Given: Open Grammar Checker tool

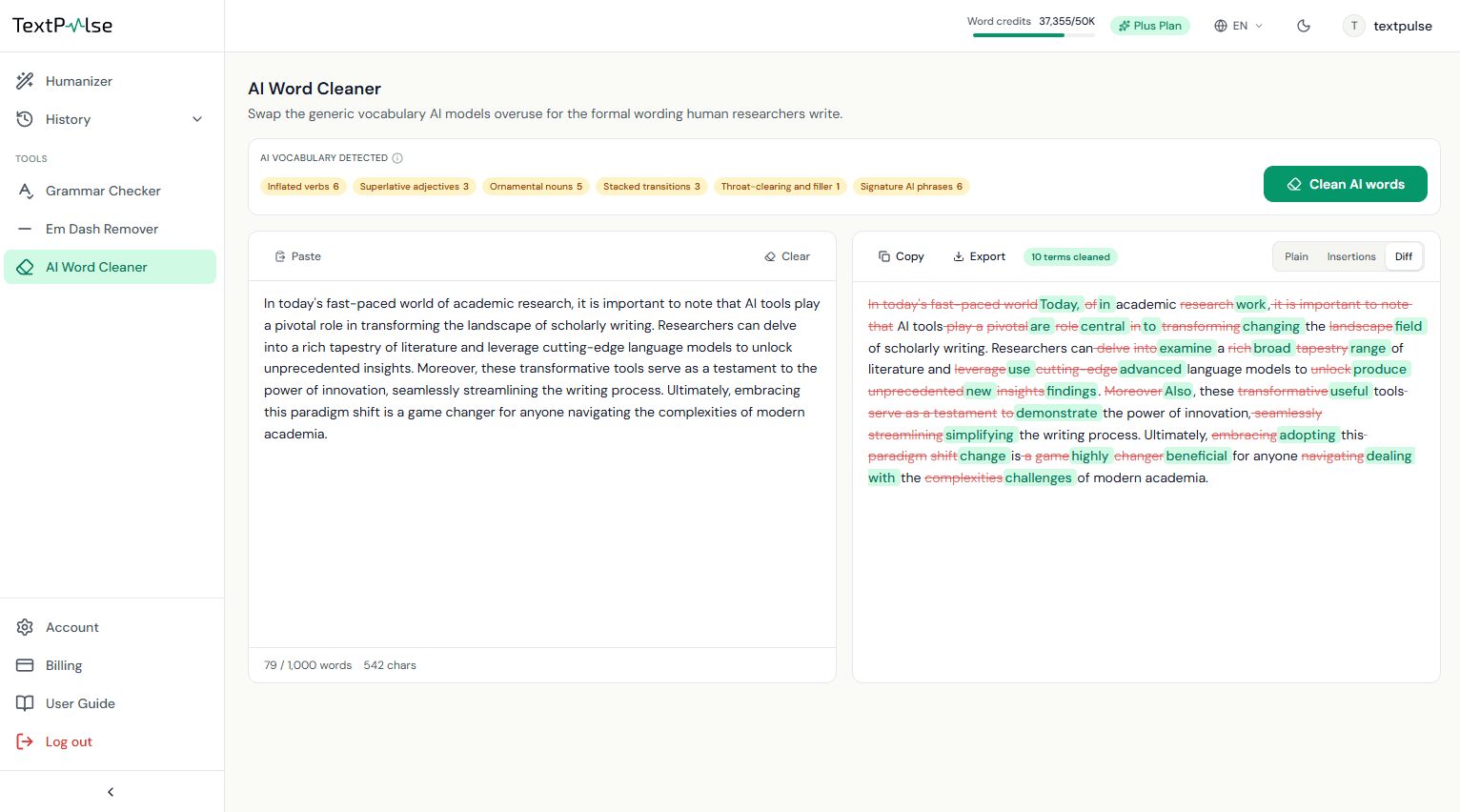Looking at the screenshot, I should (110, 191).
